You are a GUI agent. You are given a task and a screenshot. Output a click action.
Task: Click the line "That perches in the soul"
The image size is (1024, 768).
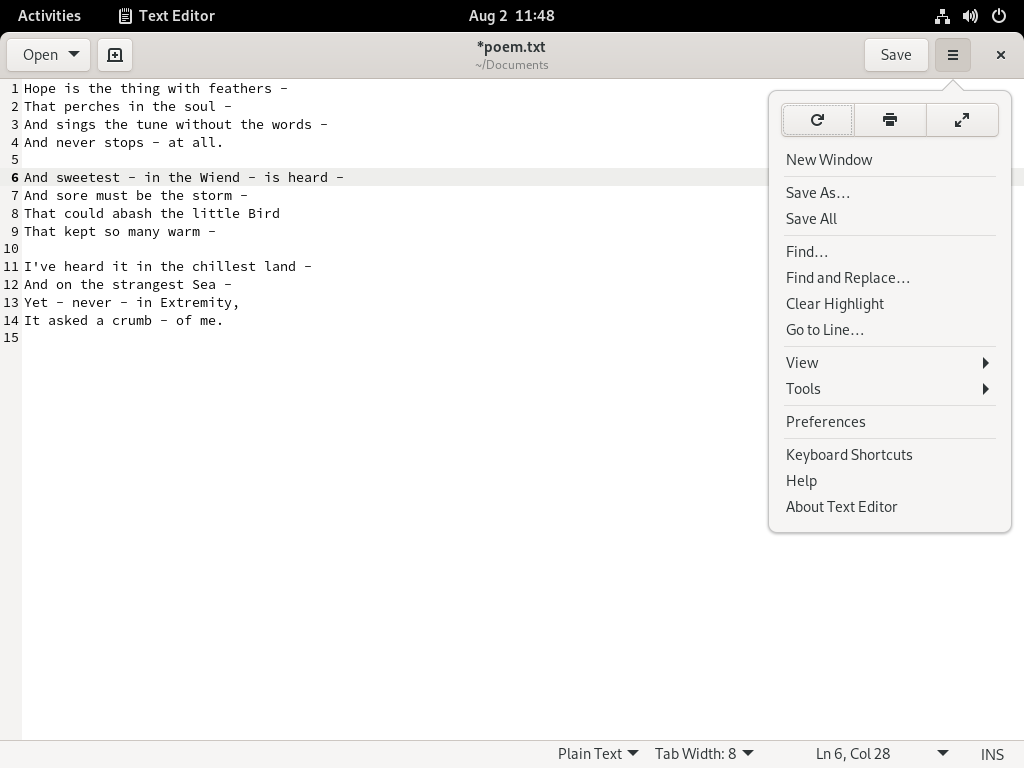(x=127, y=106)
